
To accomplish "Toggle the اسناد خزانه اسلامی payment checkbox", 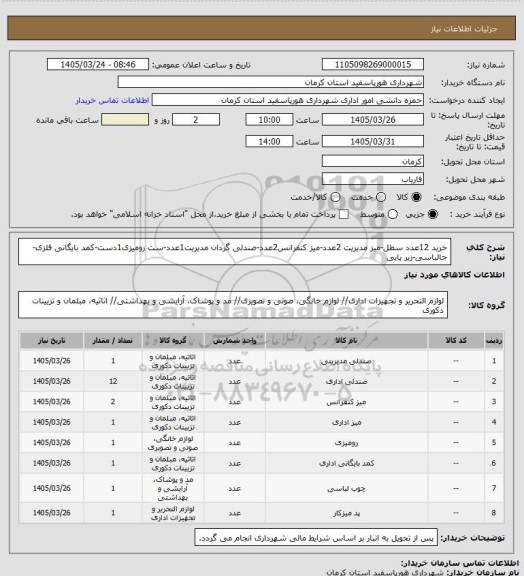I will [344, 214].
